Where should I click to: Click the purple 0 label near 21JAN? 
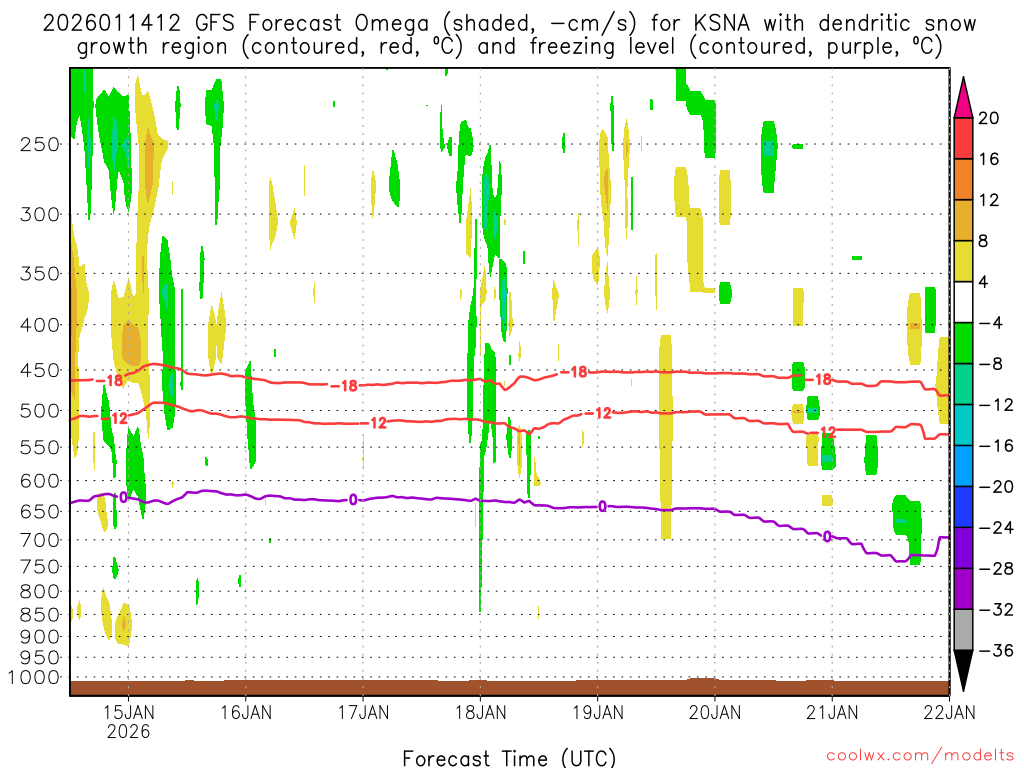pyautogui.click(x=827, y=537)
